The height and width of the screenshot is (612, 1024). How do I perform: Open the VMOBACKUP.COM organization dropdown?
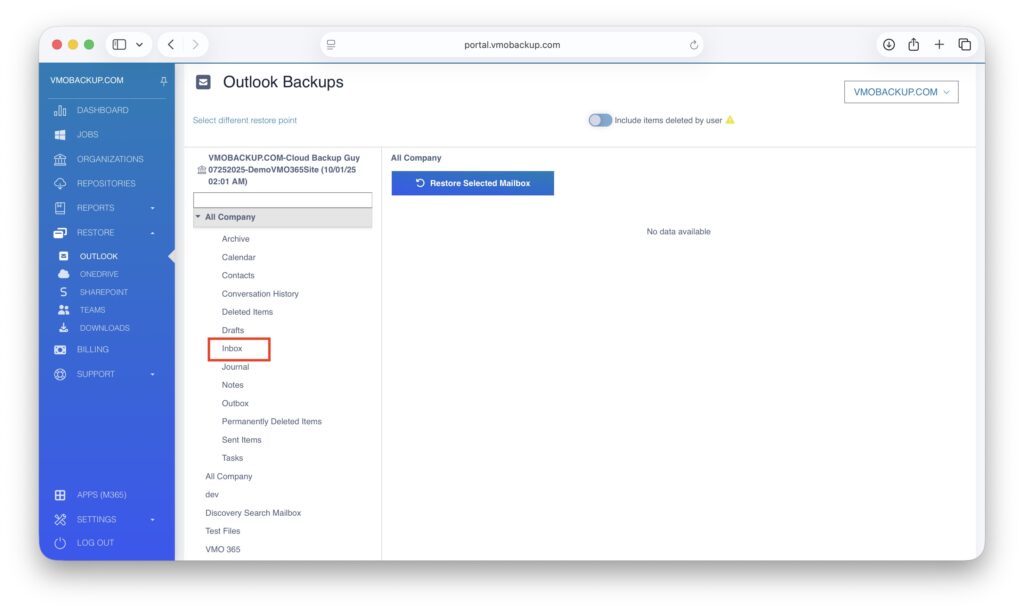click(x=900, y=92)
